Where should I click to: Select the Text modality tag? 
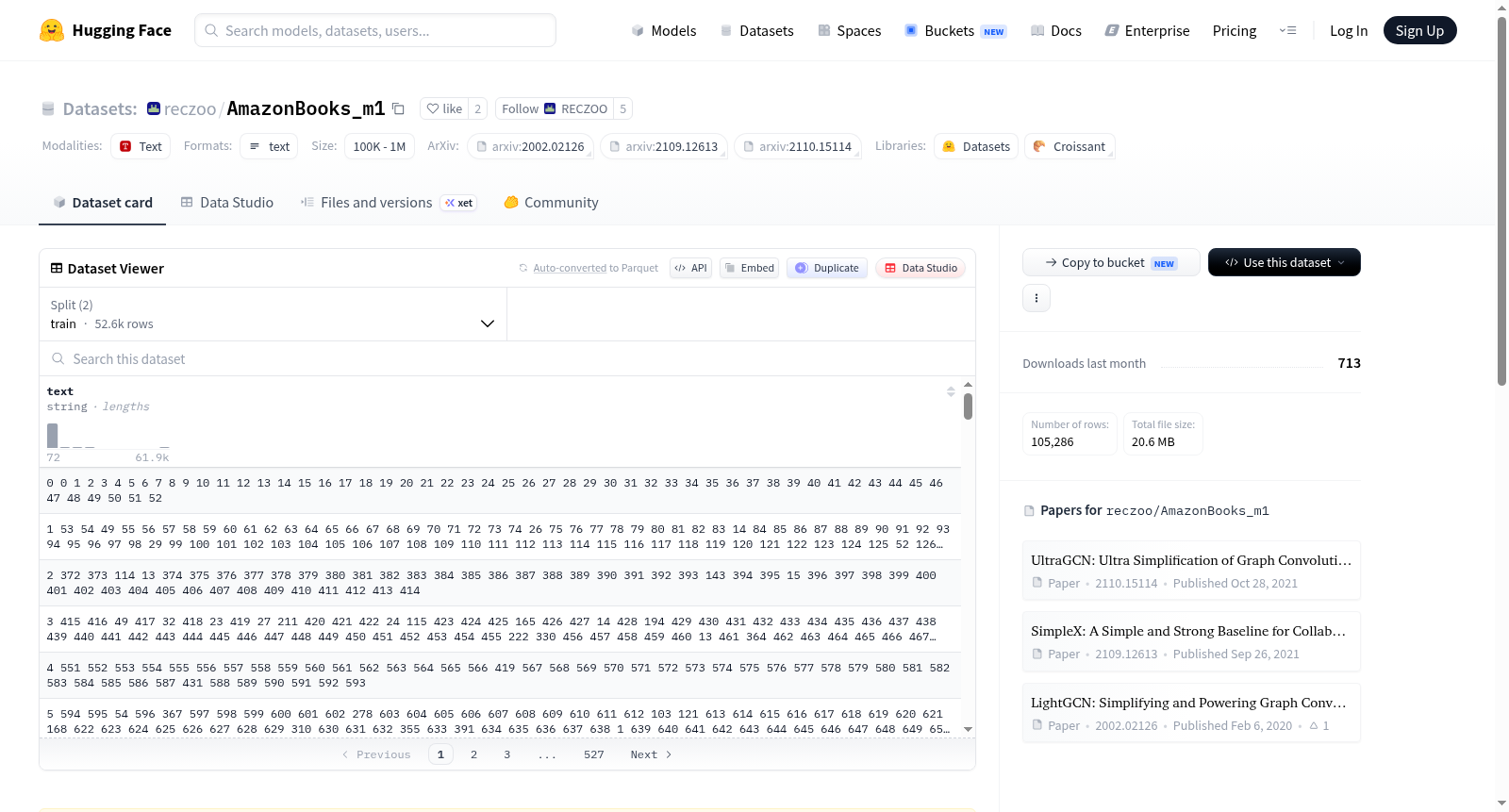(x=141, y=146)
